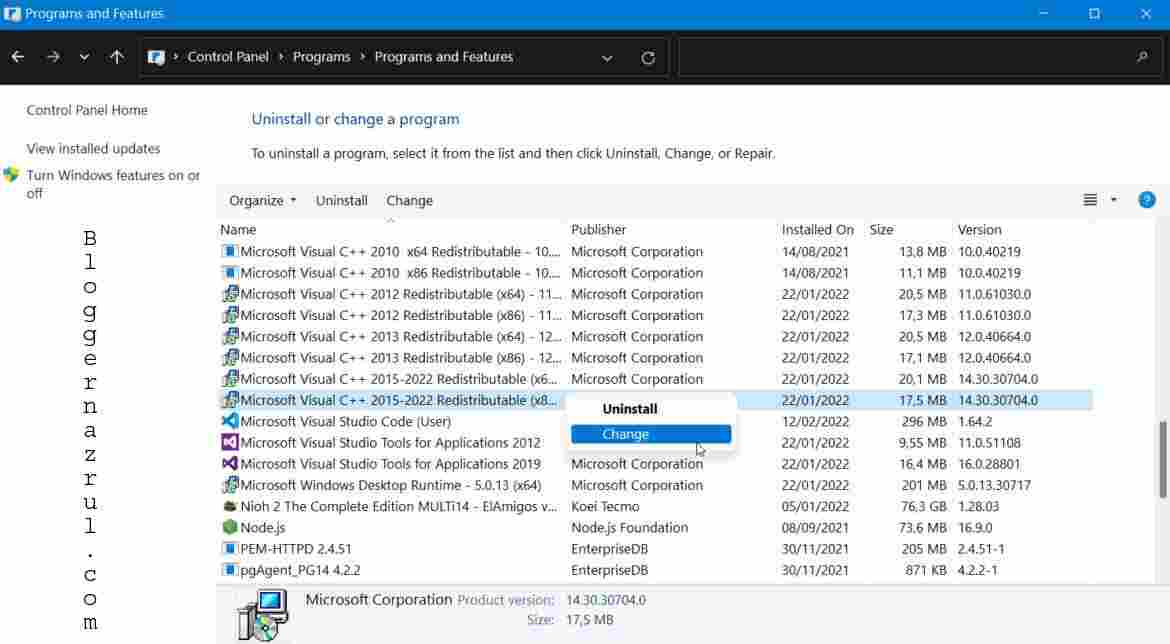Image resolution: width=1170 pixels, height=644 pixels.
Task: Click Uninstall in the toolbar
Action: [341, 200]
